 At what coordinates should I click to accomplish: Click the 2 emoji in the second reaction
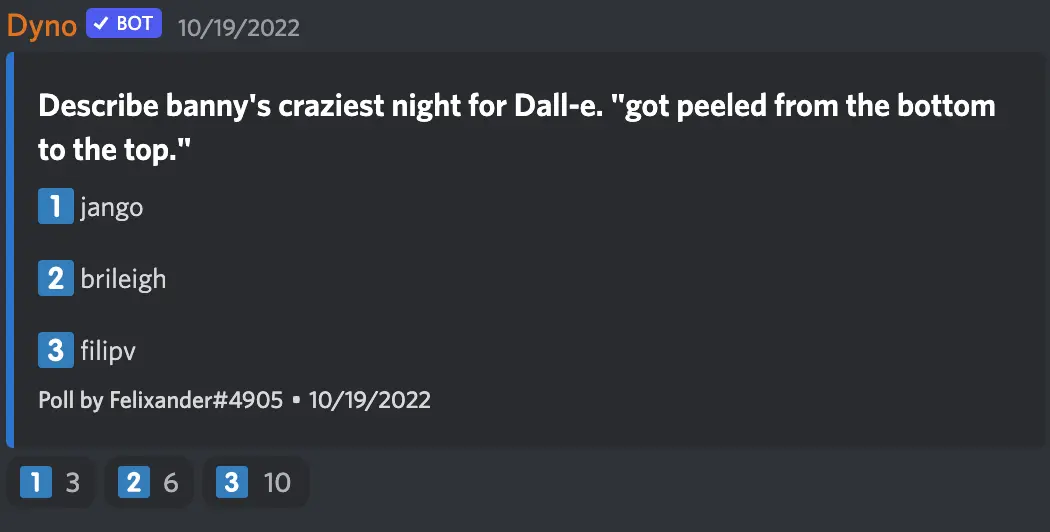[133, 483]
